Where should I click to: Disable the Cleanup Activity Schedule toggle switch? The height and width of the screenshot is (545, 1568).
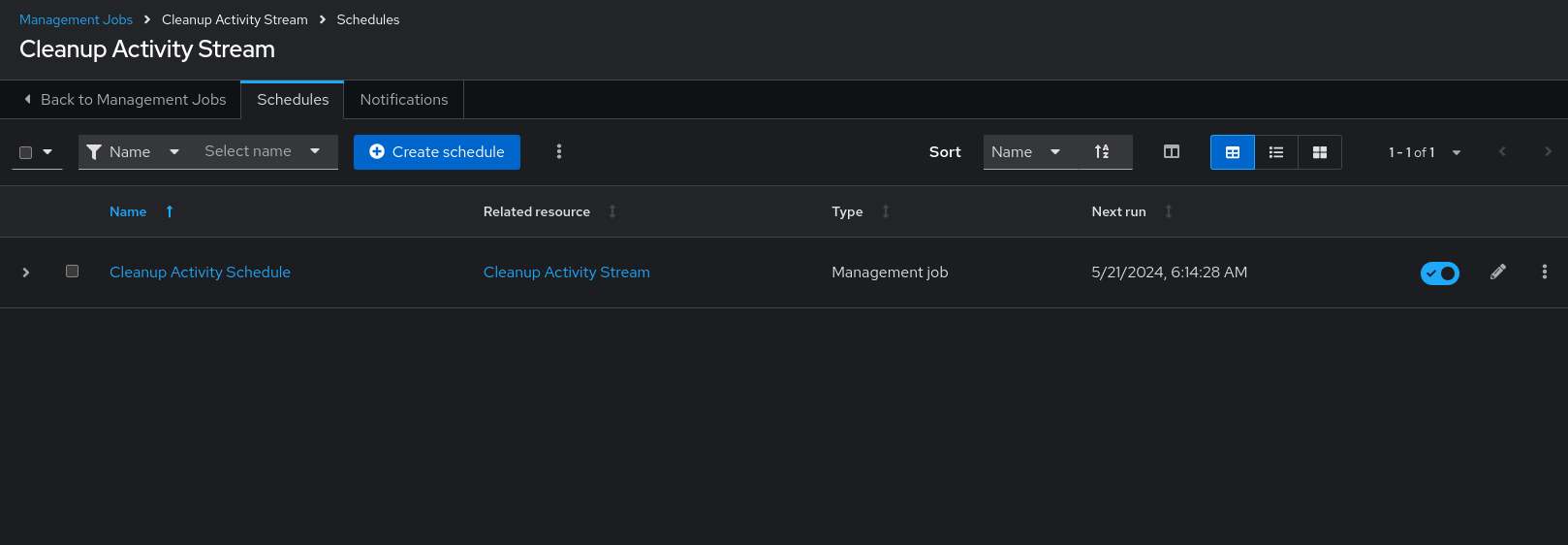tap(1439, 273)
